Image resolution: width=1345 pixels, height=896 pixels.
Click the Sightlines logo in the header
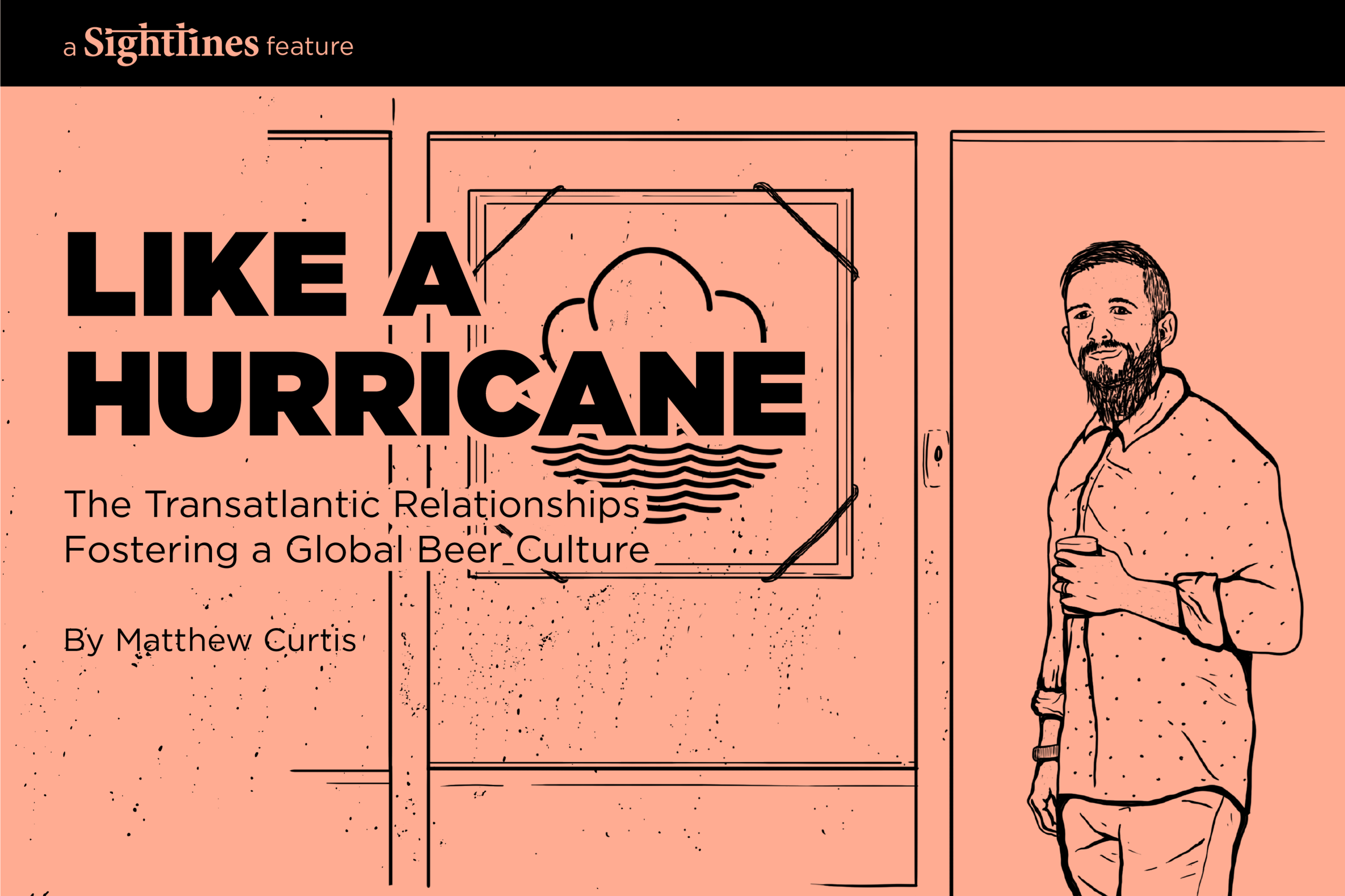(x=171, y=44)
